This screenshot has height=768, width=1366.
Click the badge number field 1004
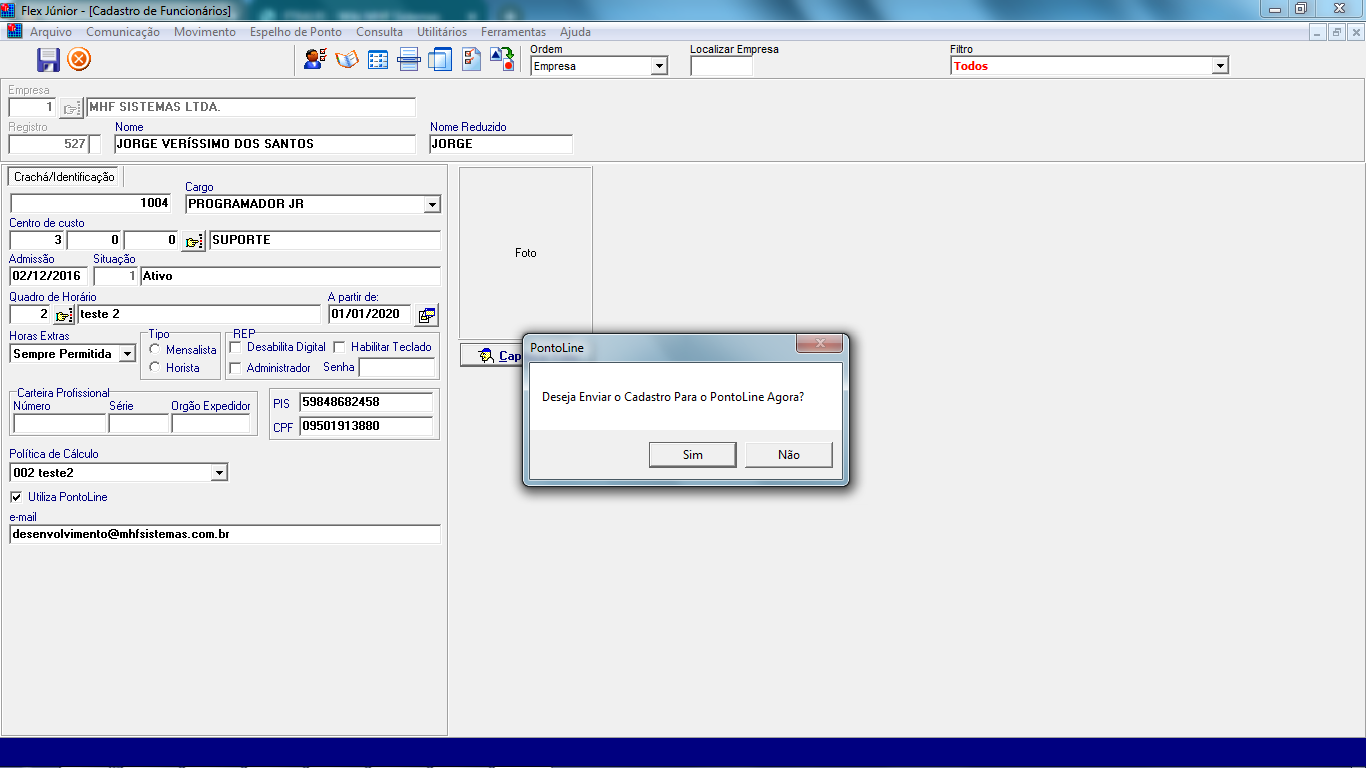(91, 204)
